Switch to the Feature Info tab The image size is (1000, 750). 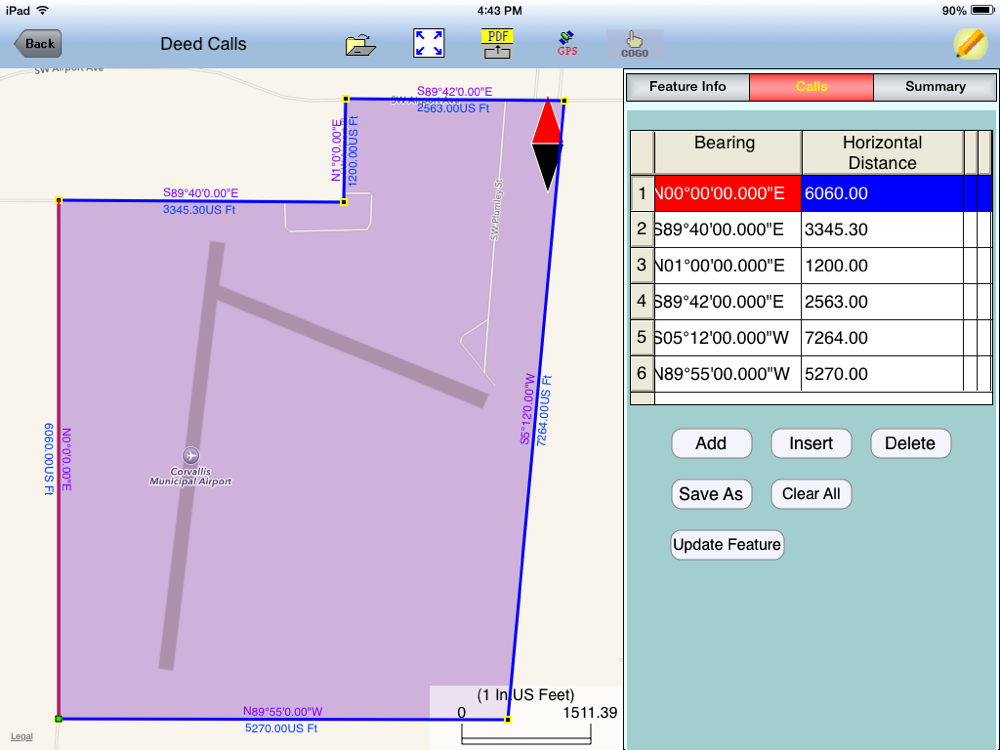(688, 87)
